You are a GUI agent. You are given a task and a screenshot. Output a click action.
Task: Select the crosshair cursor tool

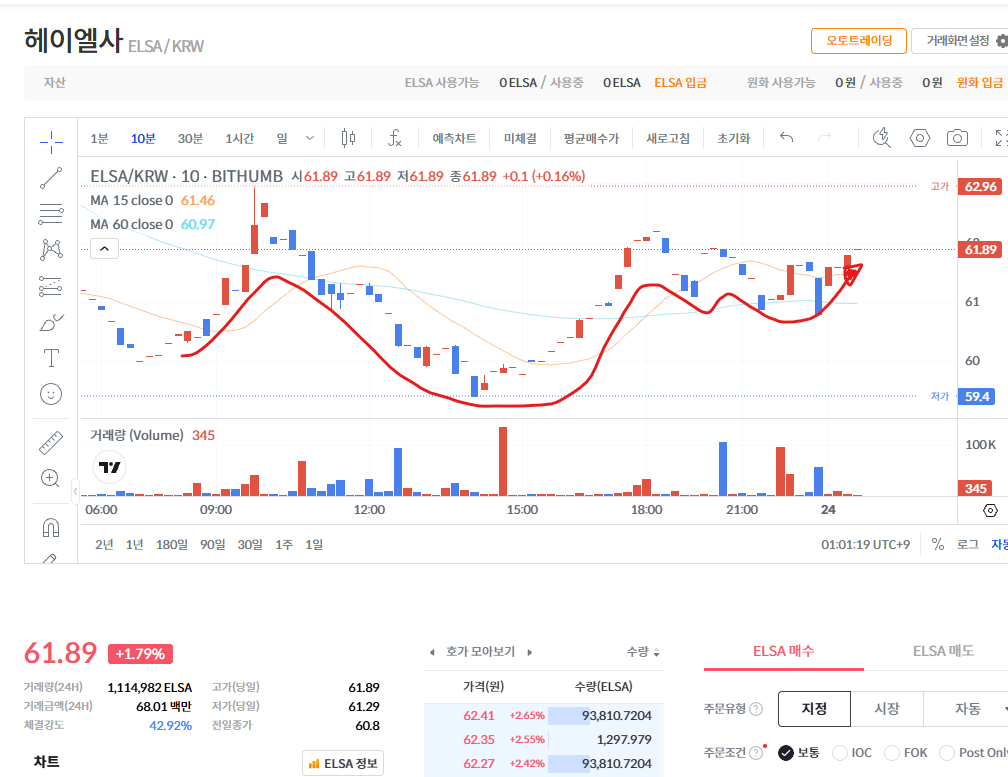pyautogui.click(x=51, y=142)
